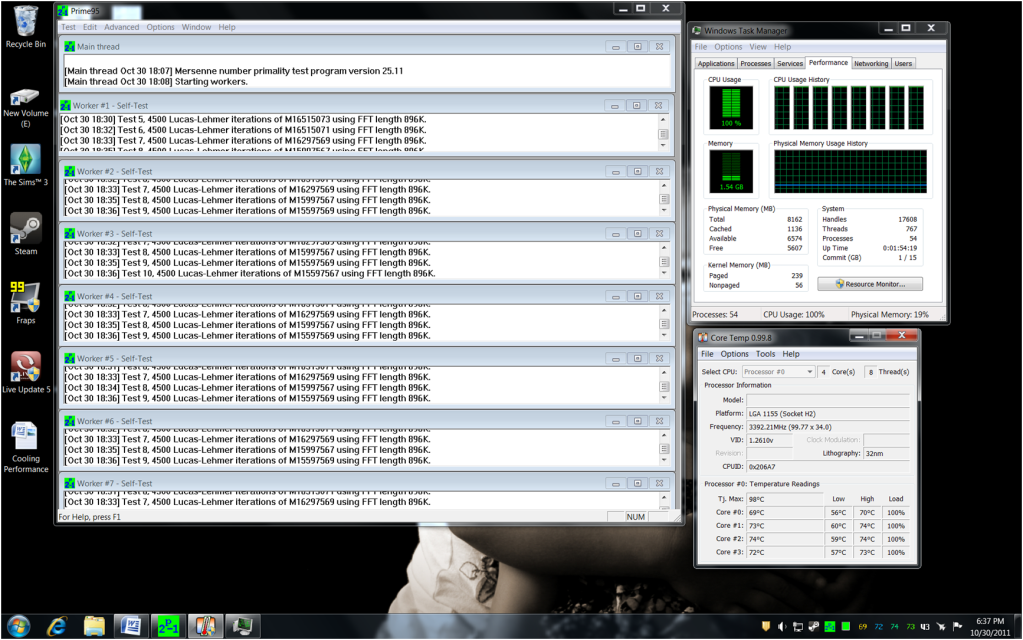This screenshot has height=640, width=1023.
Task: Click the taskbar clock showing 6:37 PM
Action: pos(990,627)
